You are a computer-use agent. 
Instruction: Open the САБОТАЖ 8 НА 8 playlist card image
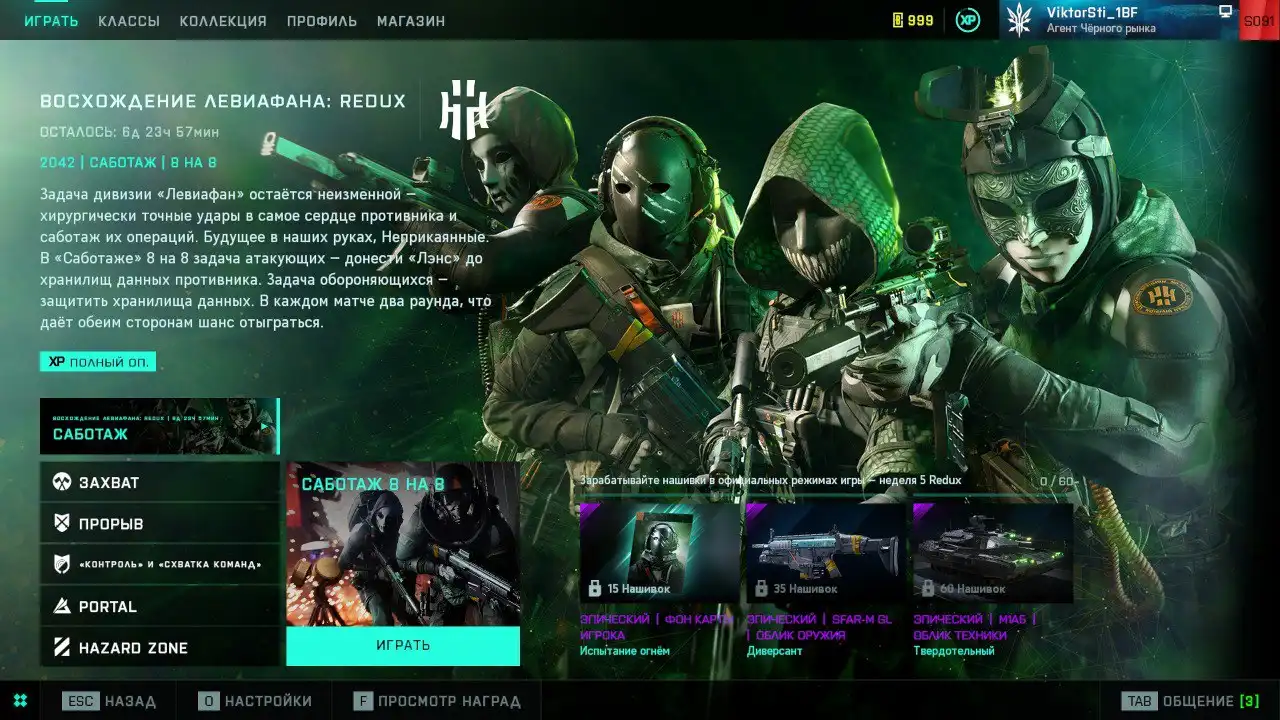(403, 544)
